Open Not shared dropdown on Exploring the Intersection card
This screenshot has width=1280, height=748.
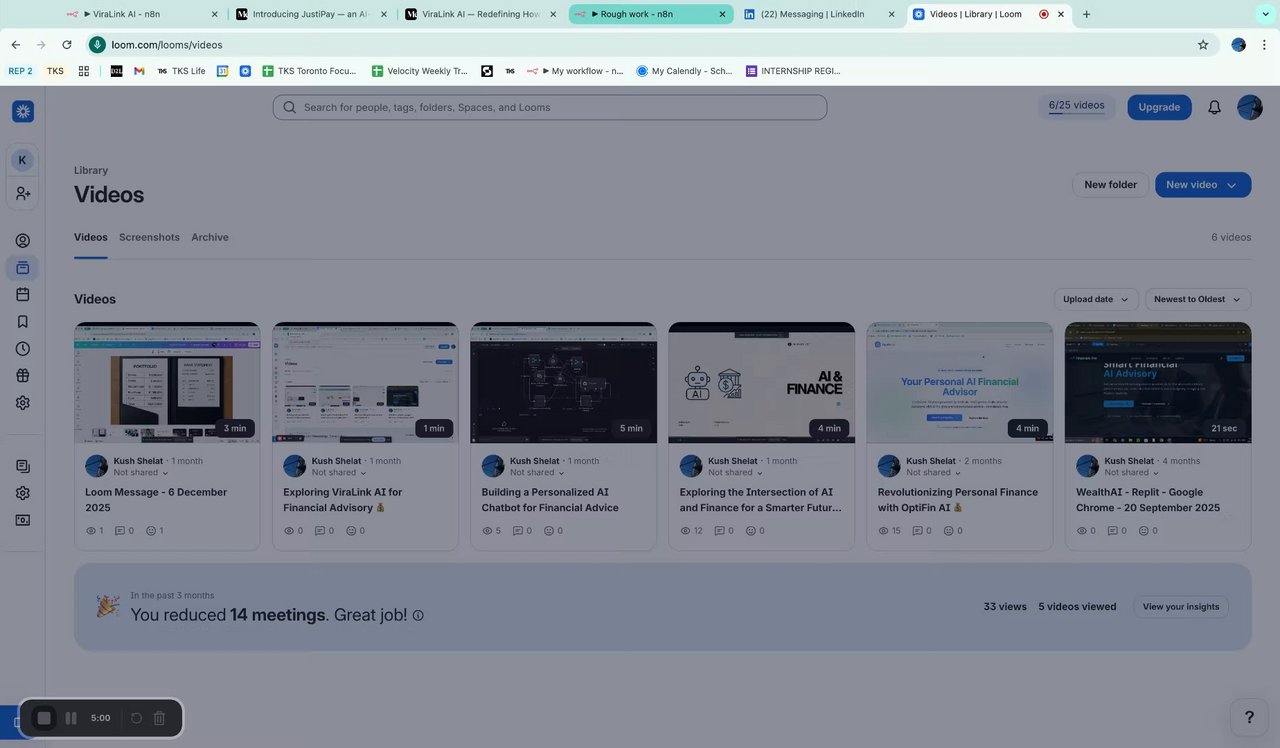click(x=735, y=472)
